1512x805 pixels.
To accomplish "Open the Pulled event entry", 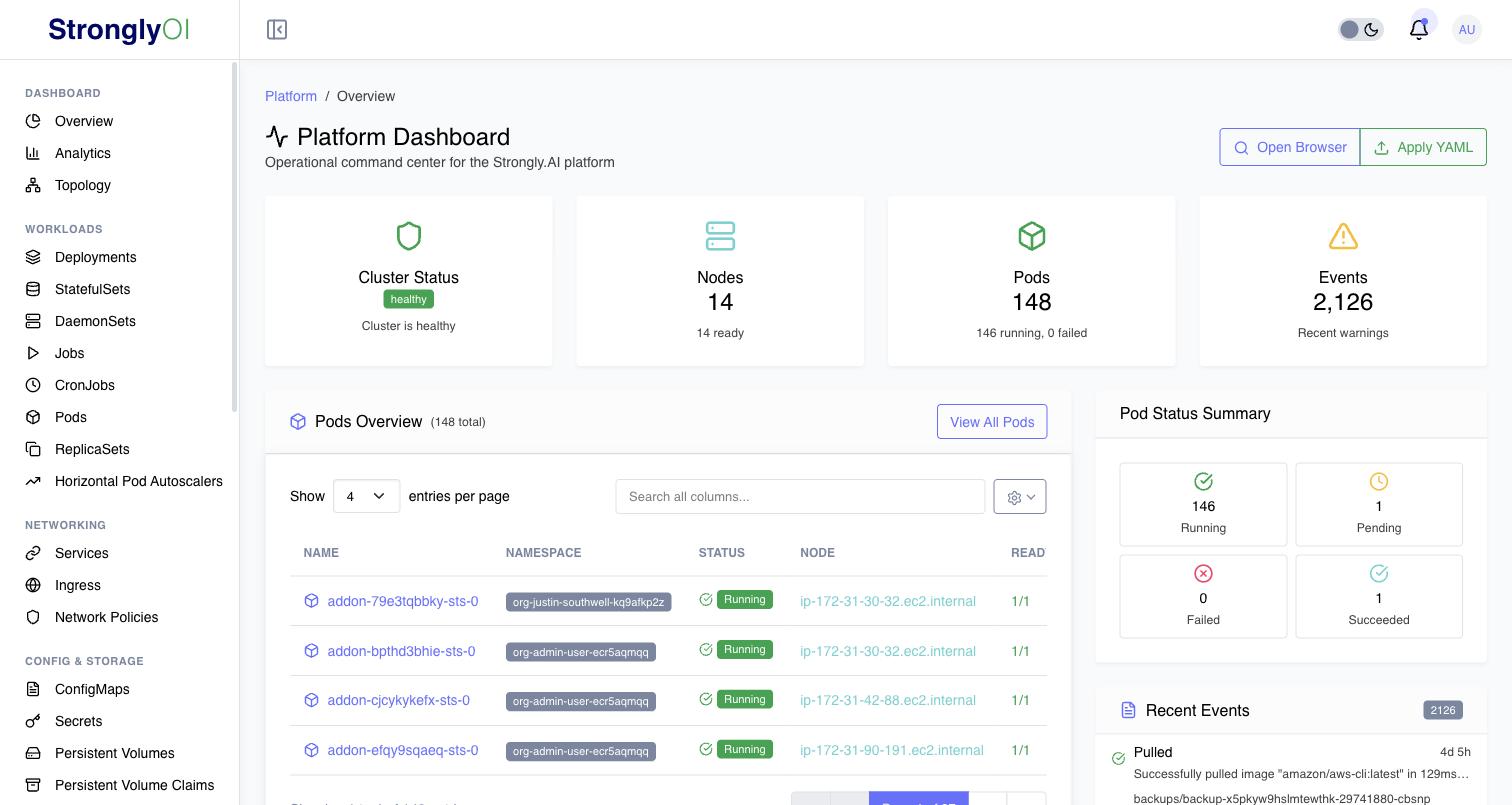I will tap(1291, 776).
